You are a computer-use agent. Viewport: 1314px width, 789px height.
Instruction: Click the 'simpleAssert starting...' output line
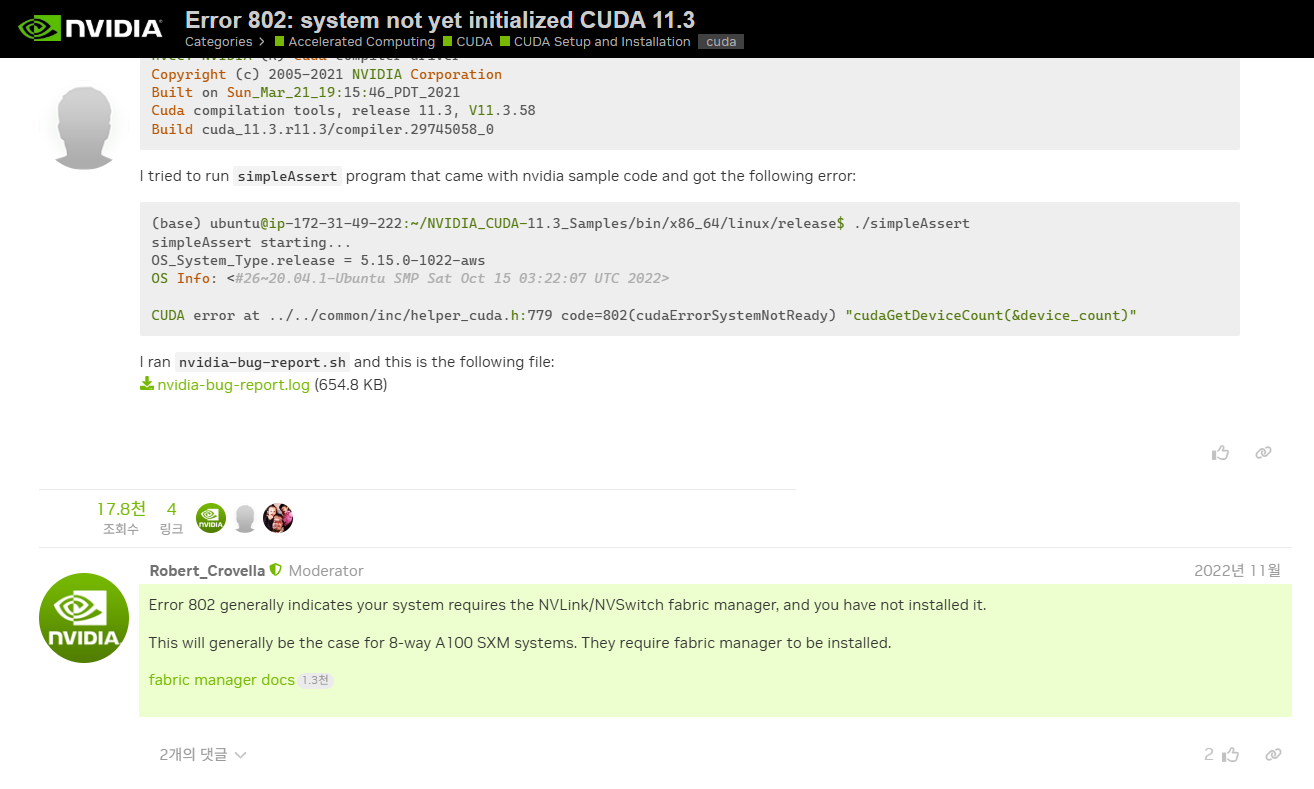(251, 242)
